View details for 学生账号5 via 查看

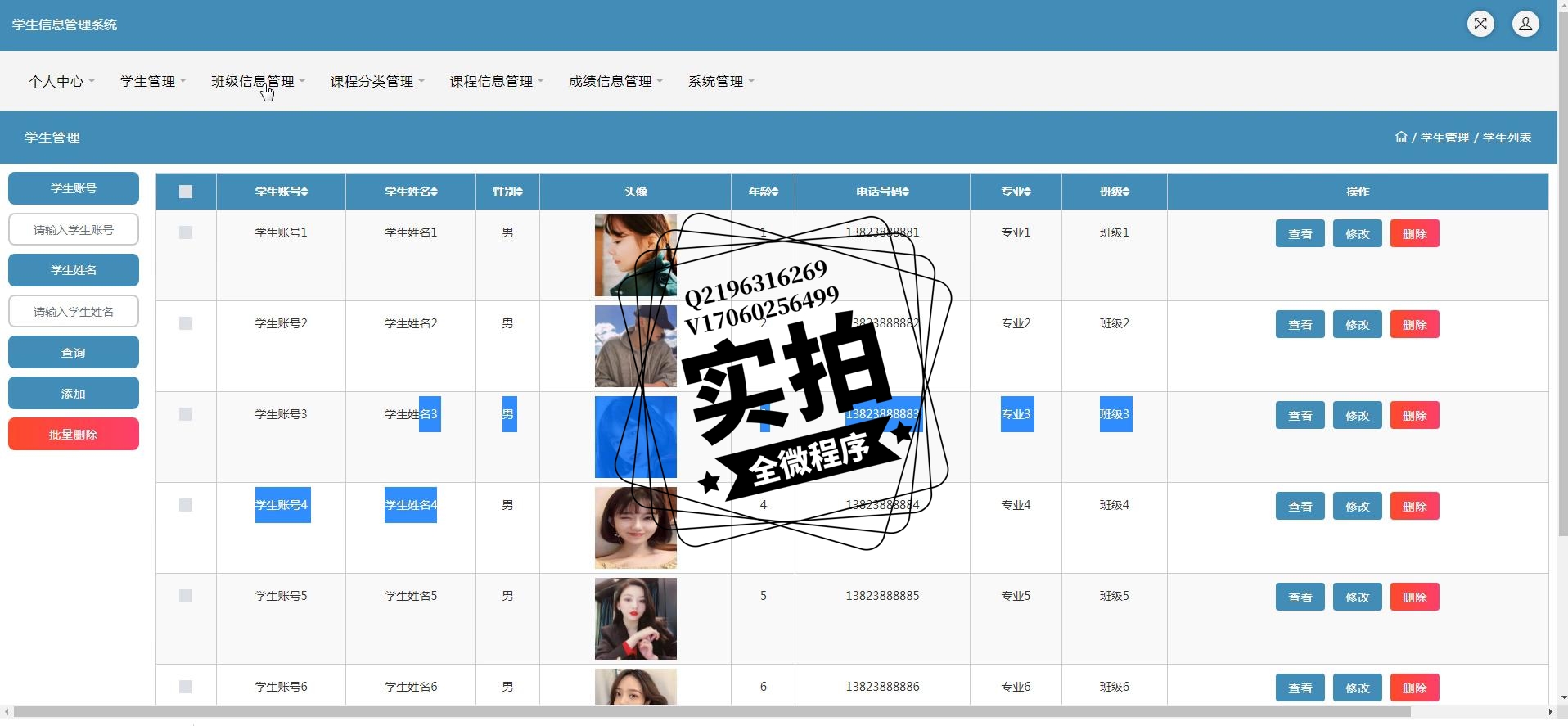(x=1300, y=597)
